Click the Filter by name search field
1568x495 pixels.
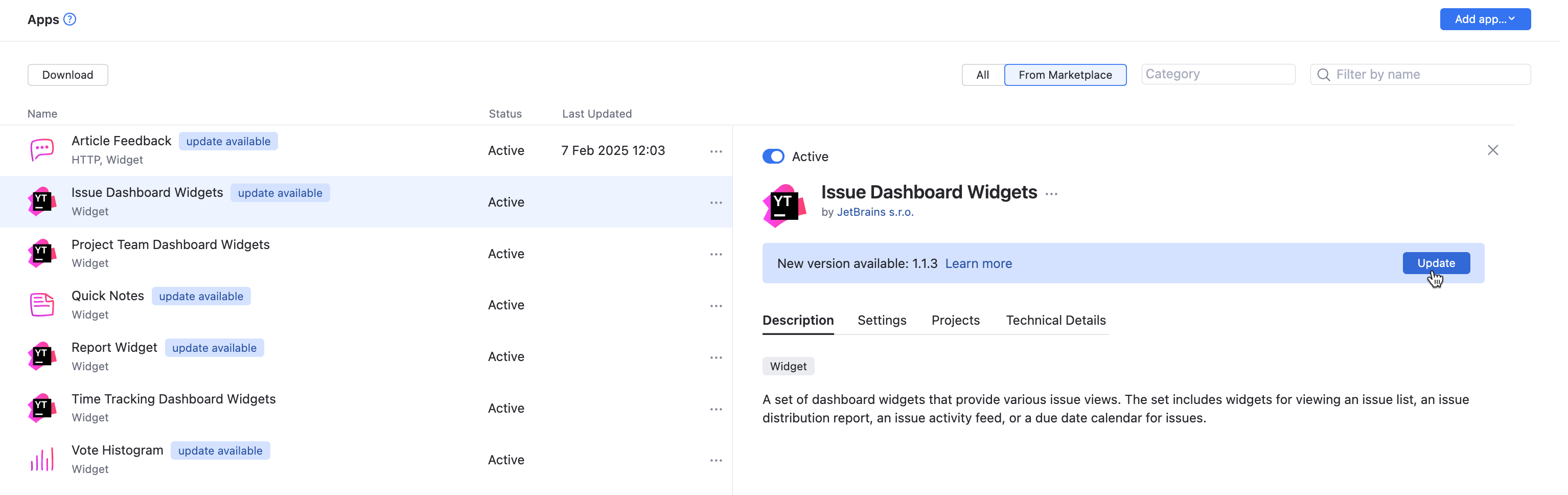point(1427,74)
